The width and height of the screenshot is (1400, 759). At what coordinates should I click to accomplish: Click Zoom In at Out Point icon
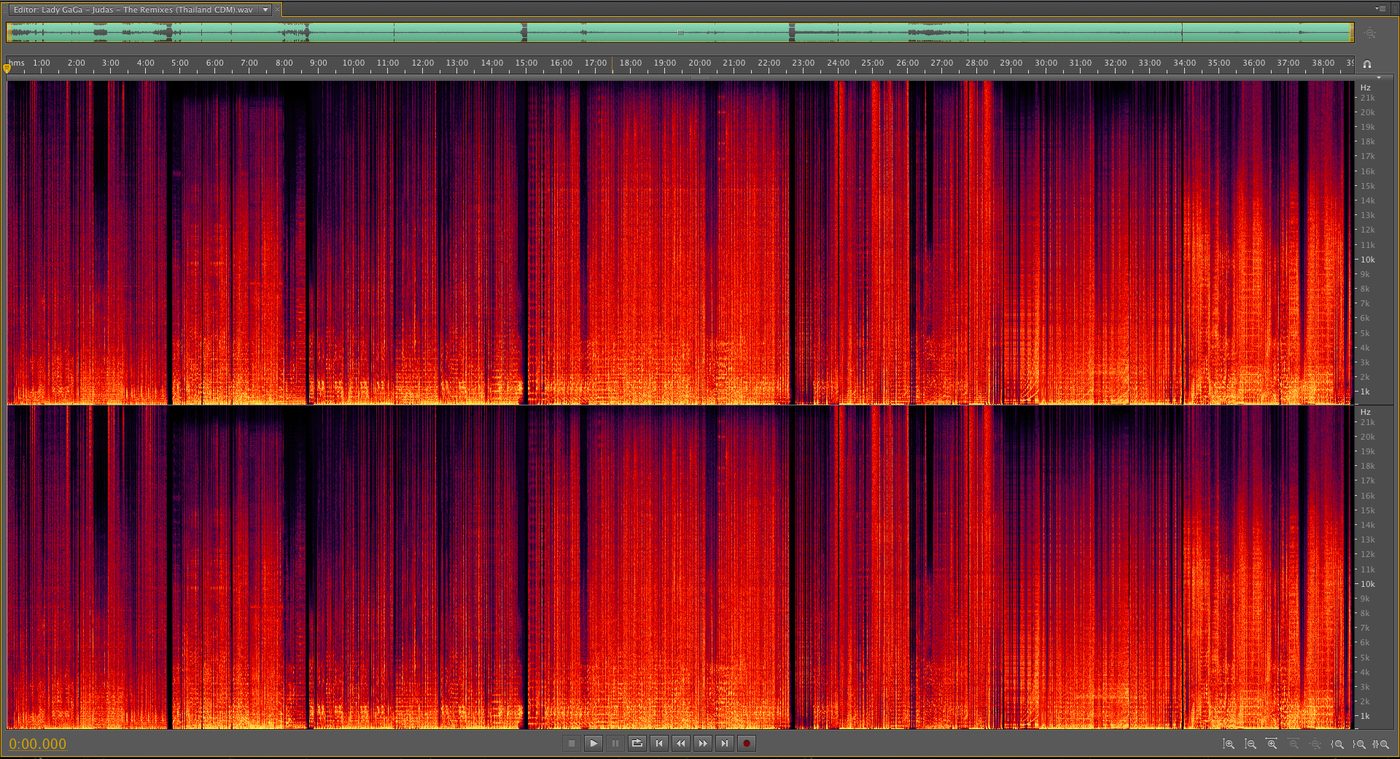coord(1359,744)
